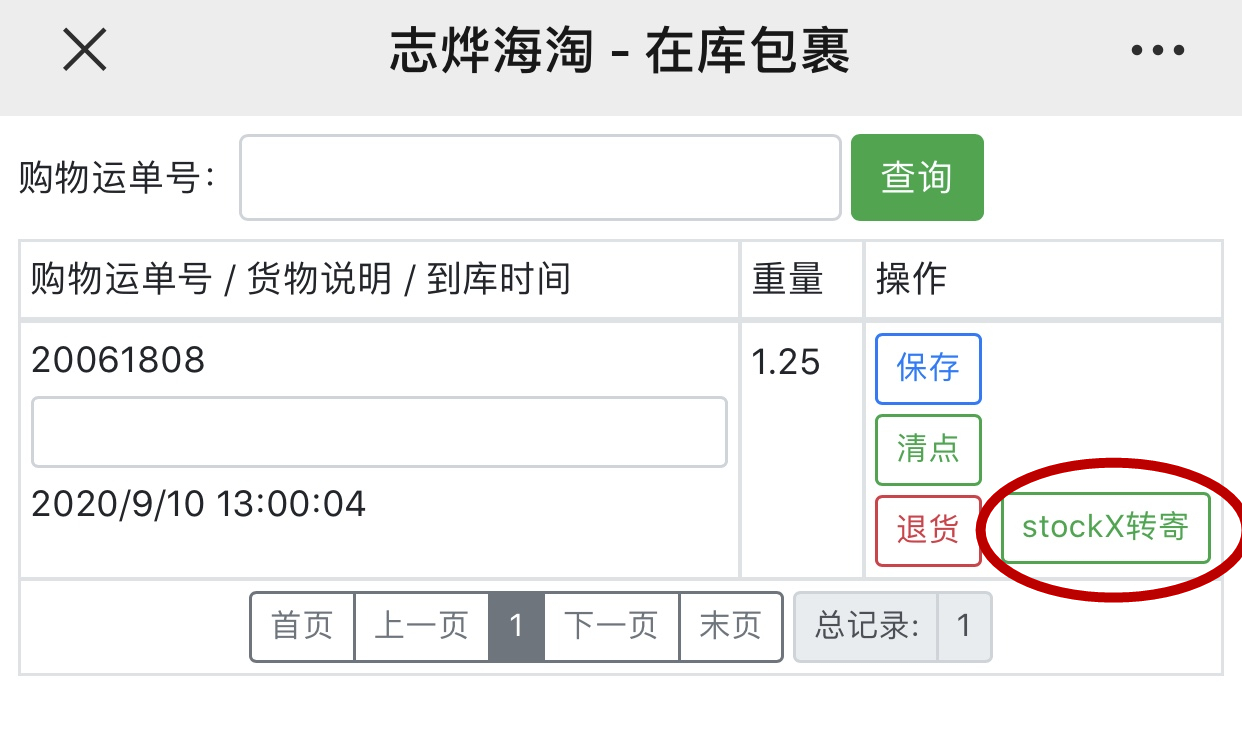Click the 清点 button
This screenshot has height=736, width=1242.
click(928, 449)
